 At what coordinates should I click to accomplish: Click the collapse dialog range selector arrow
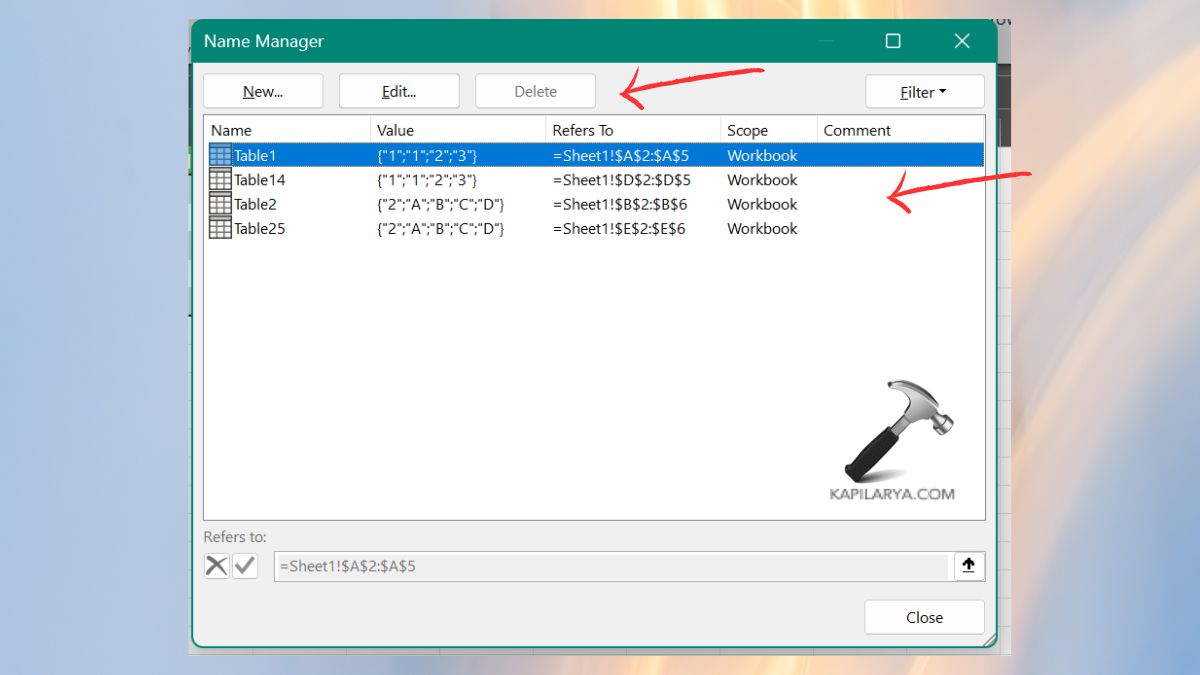[968, 566]
